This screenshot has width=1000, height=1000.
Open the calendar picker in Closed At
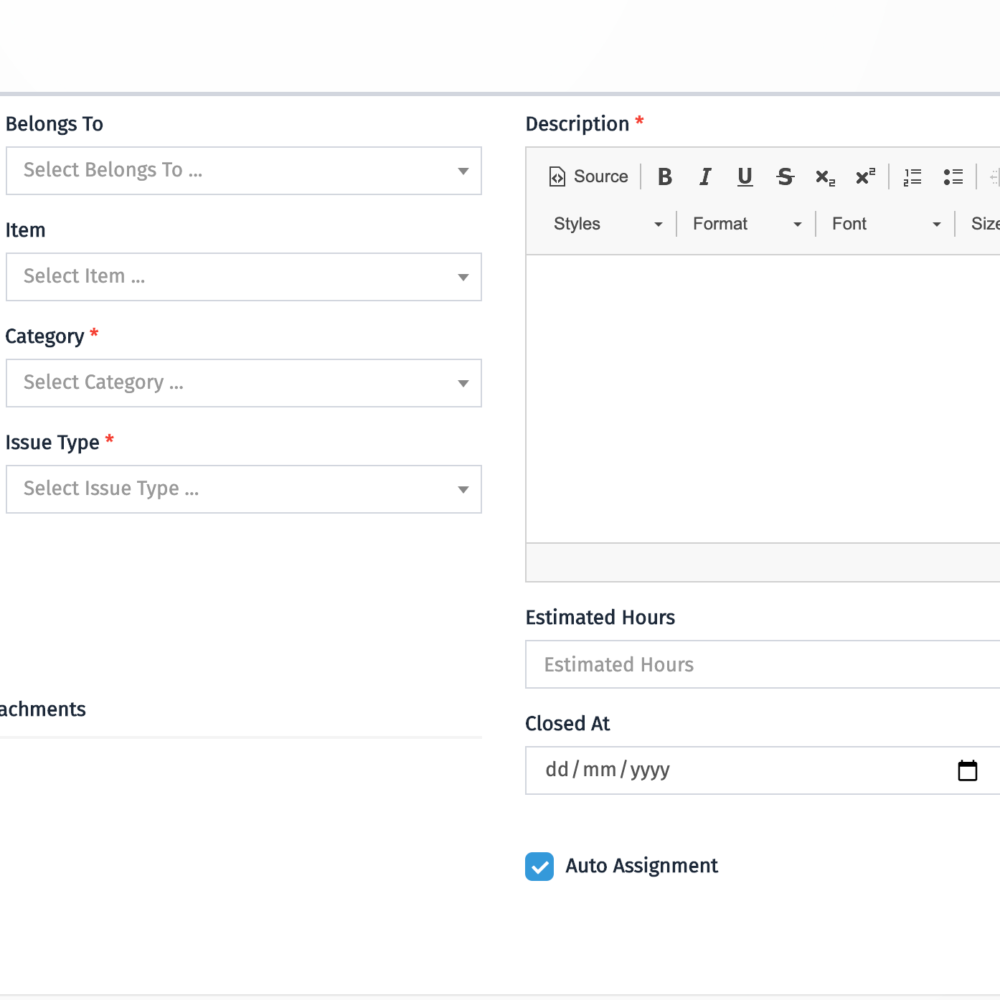[967, 770]
